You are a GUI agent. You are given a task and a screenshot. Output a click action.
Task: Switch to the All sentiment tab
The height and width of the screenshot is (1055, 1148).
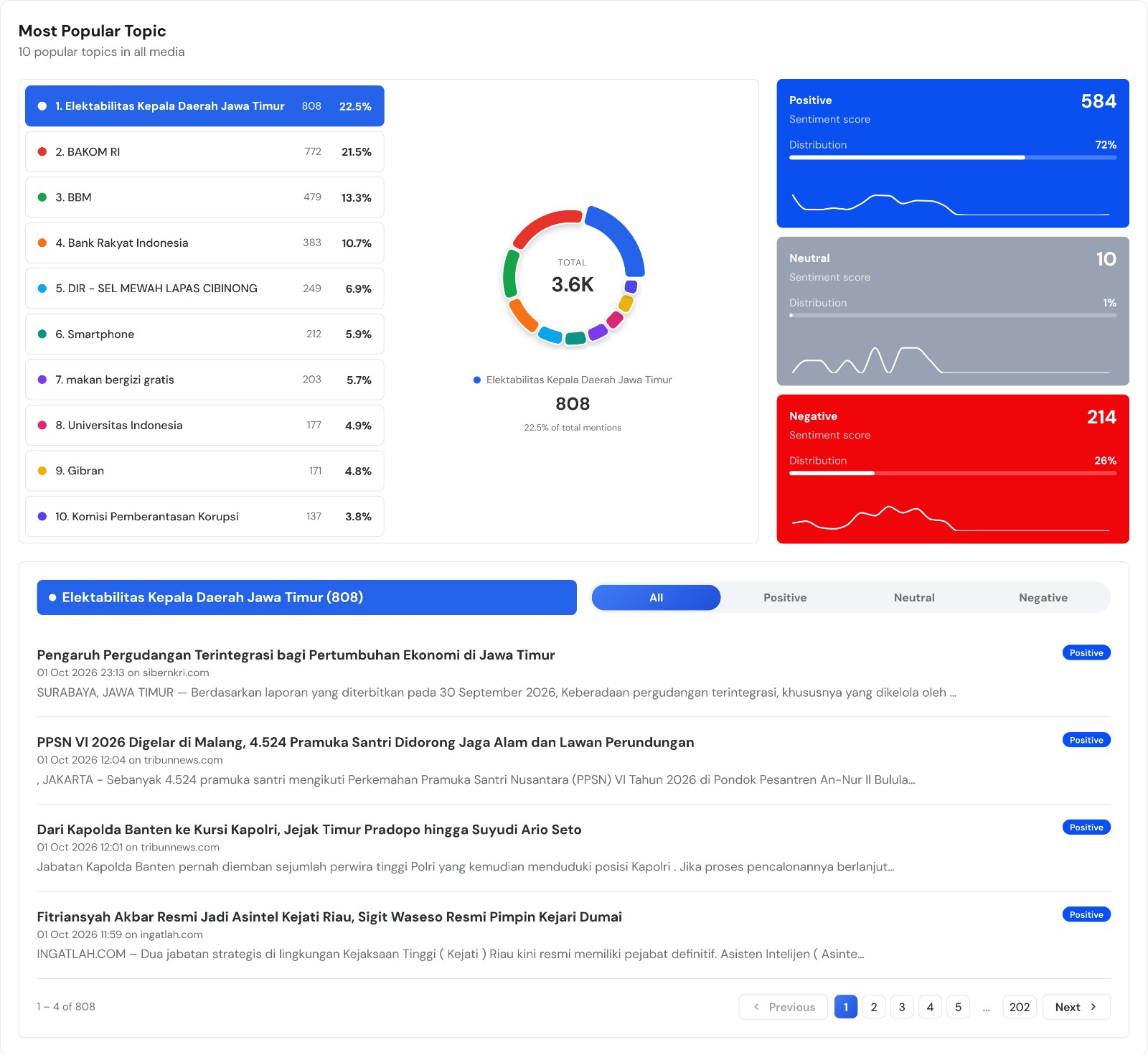pyautogui.click(x=656, y=598)
